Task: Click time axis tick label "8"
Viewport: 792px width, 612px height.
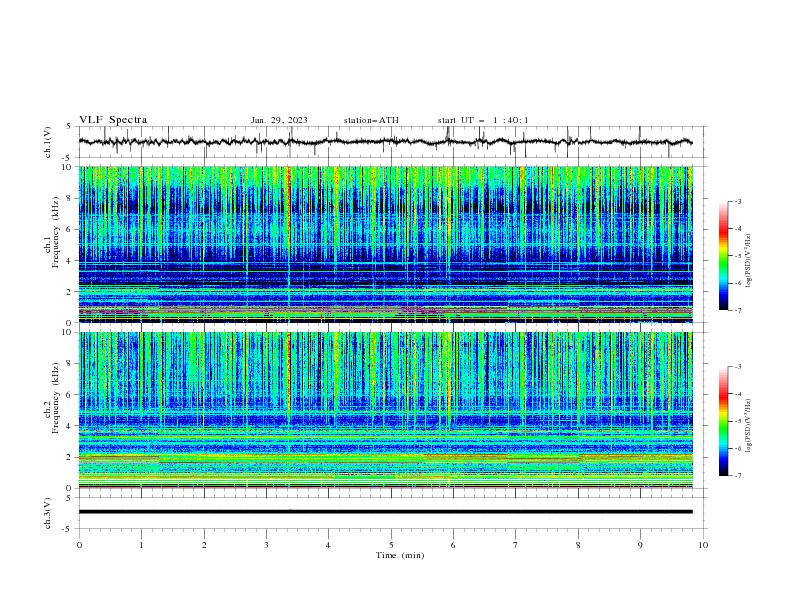Action: point(578,545)
